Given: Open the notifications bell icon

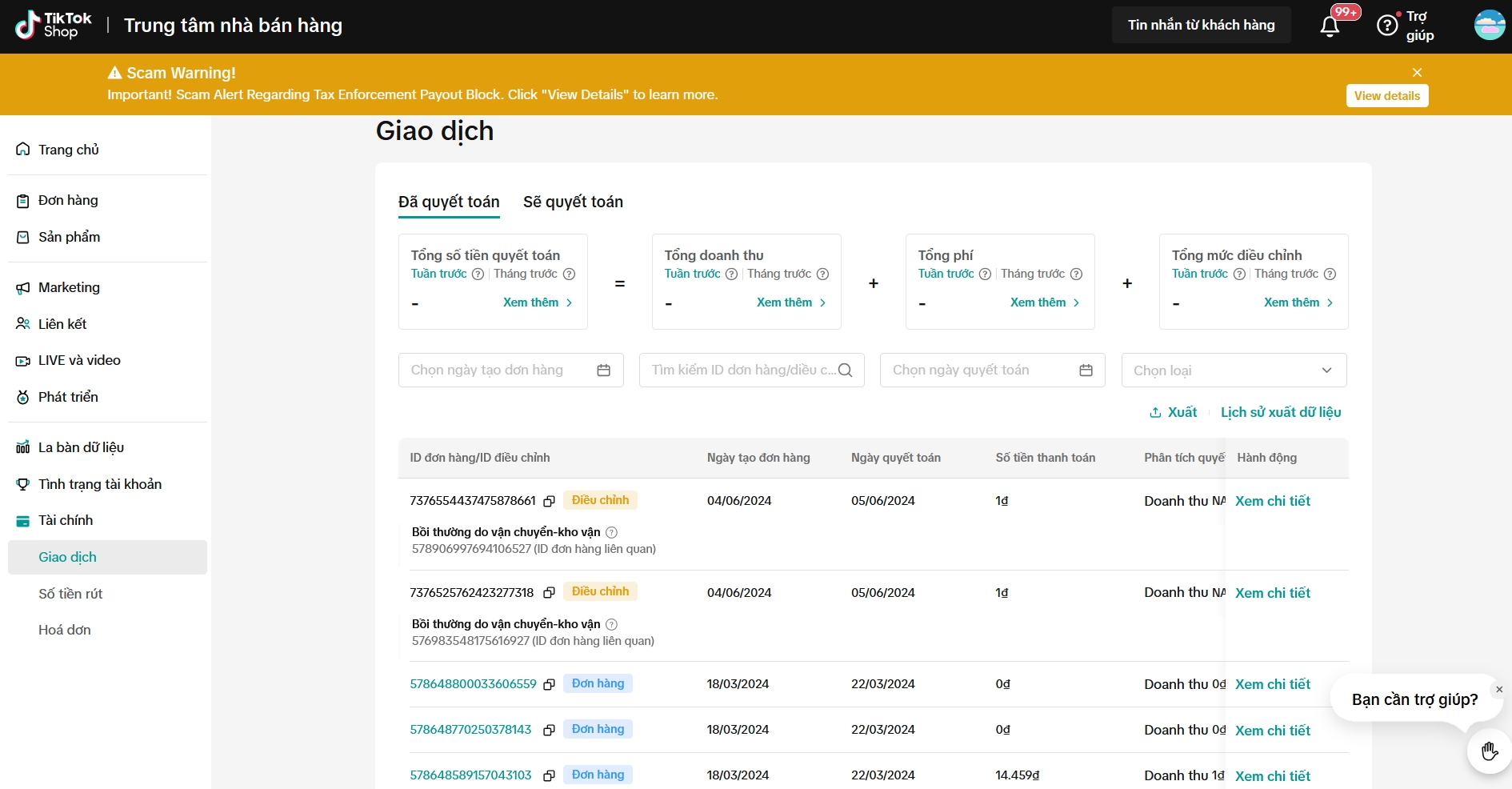Looking at the screenshot, I should pos(1330,26).
